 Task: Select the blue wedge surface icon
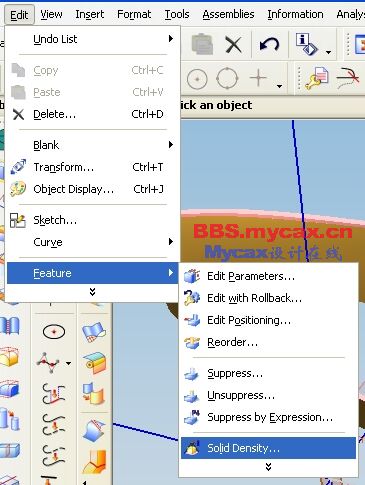(94, 430)
